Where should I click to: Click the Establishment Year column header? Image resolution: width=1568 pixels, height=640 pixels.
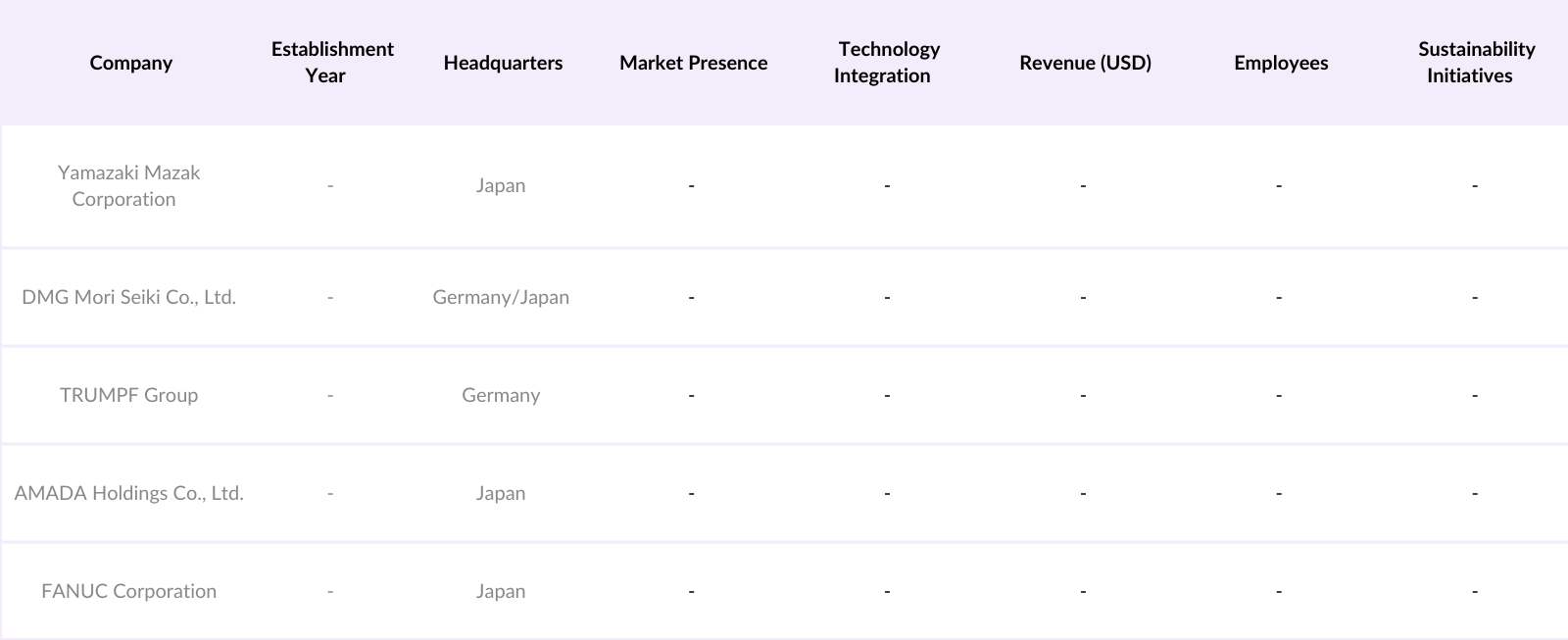point(332,63)
